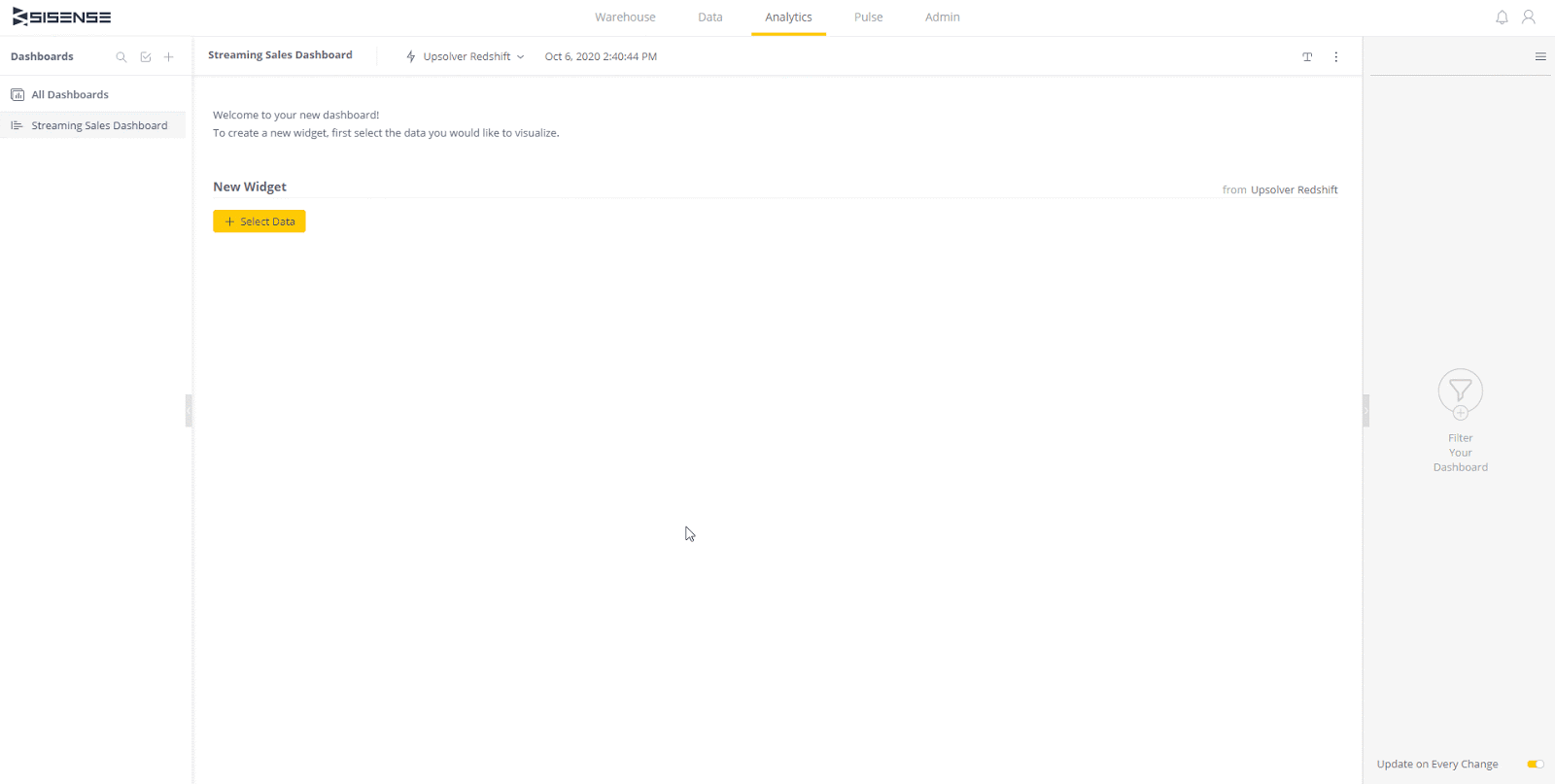Collapse the left dashboards panel handle
1555x784 pixels.
pos(189,410)
